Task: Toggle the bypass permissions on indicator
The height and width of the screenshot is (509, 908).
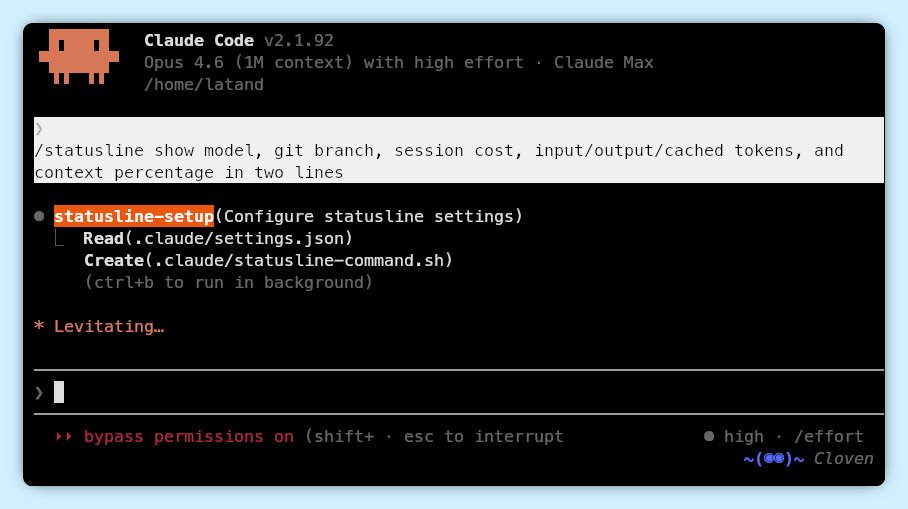Action: [189, 436]
